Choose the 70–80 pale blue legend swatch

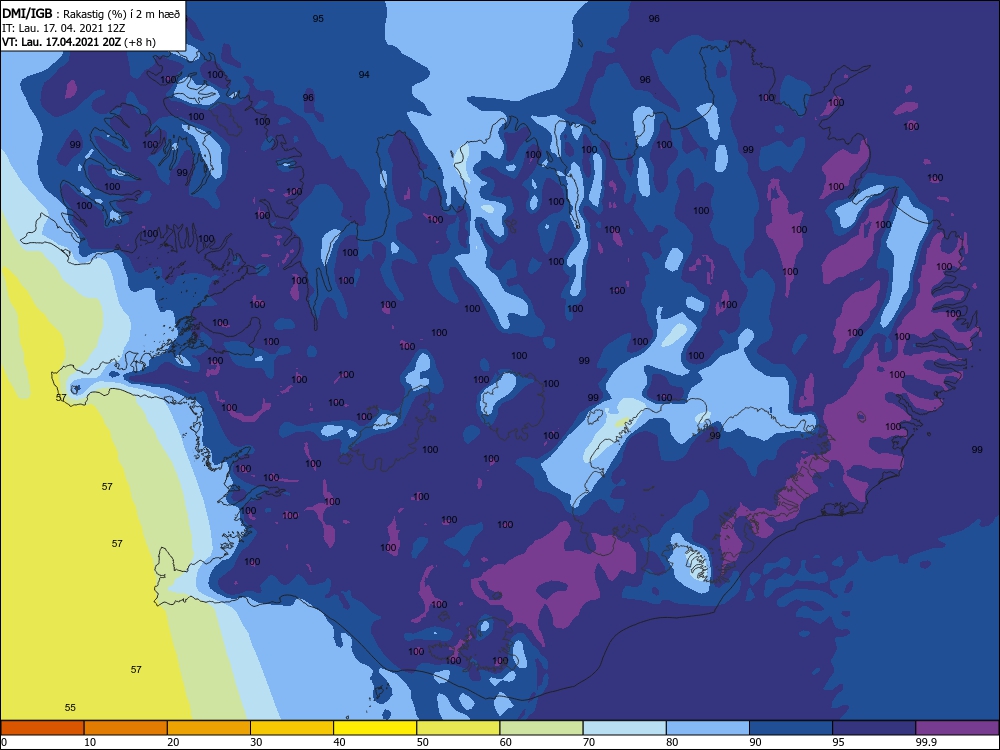[624, 728]
